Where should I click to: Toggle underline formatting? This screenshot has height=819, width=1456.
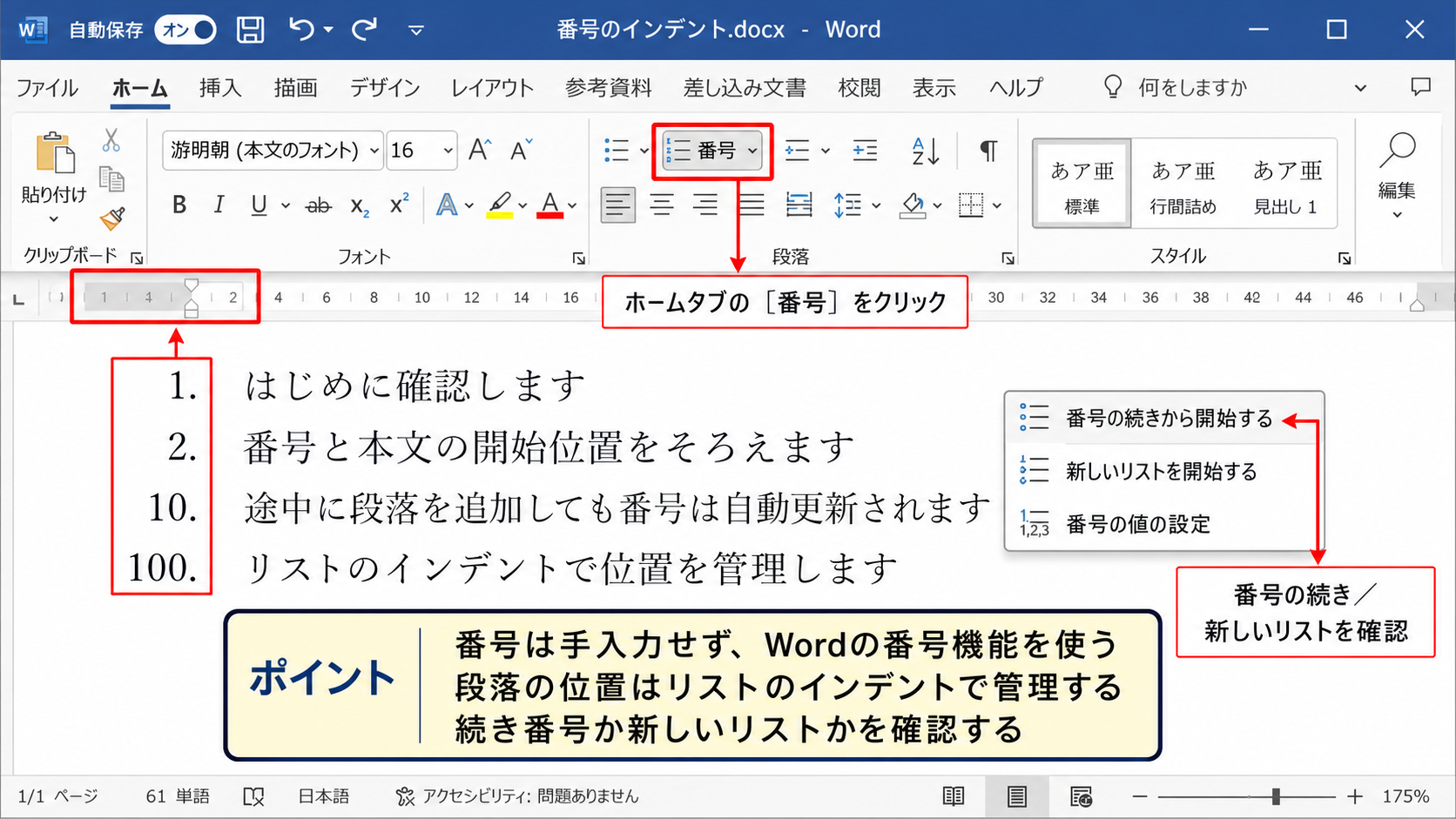click(259, 205)
